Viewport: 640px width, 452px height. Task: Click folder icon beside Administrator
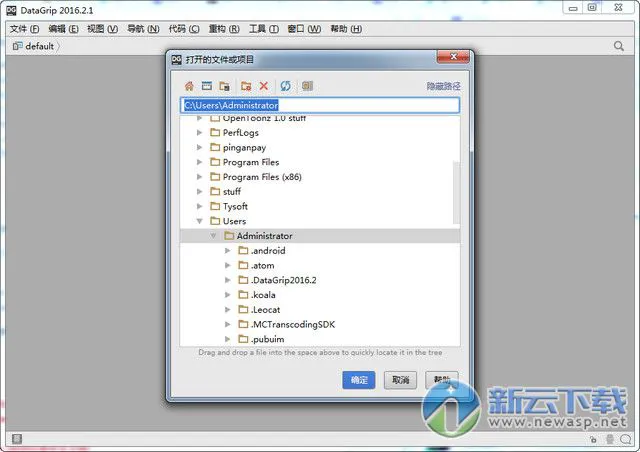(229, 236)
